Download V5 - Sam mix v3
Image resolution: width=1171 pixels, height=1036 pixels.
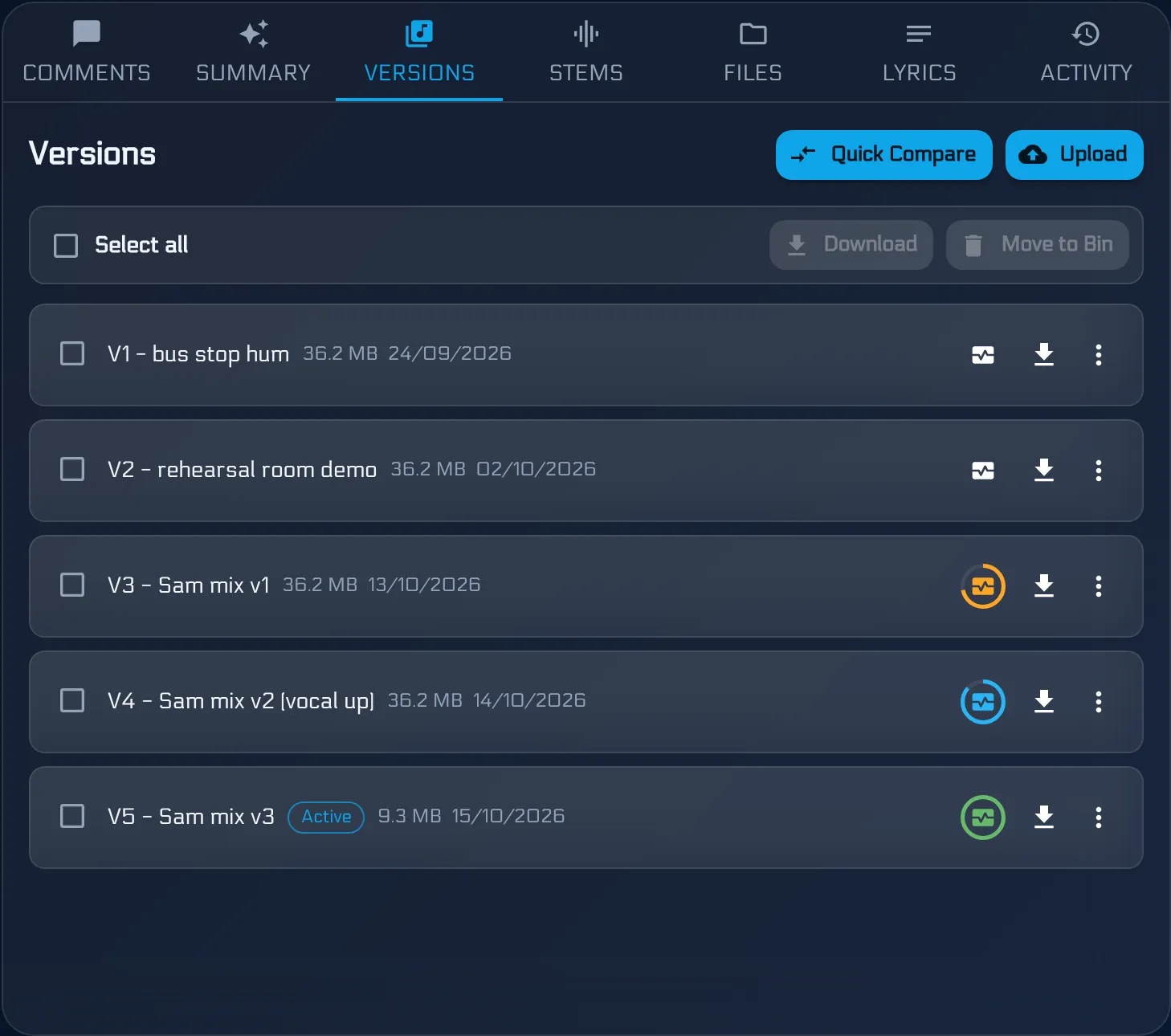coord(1044,817)
